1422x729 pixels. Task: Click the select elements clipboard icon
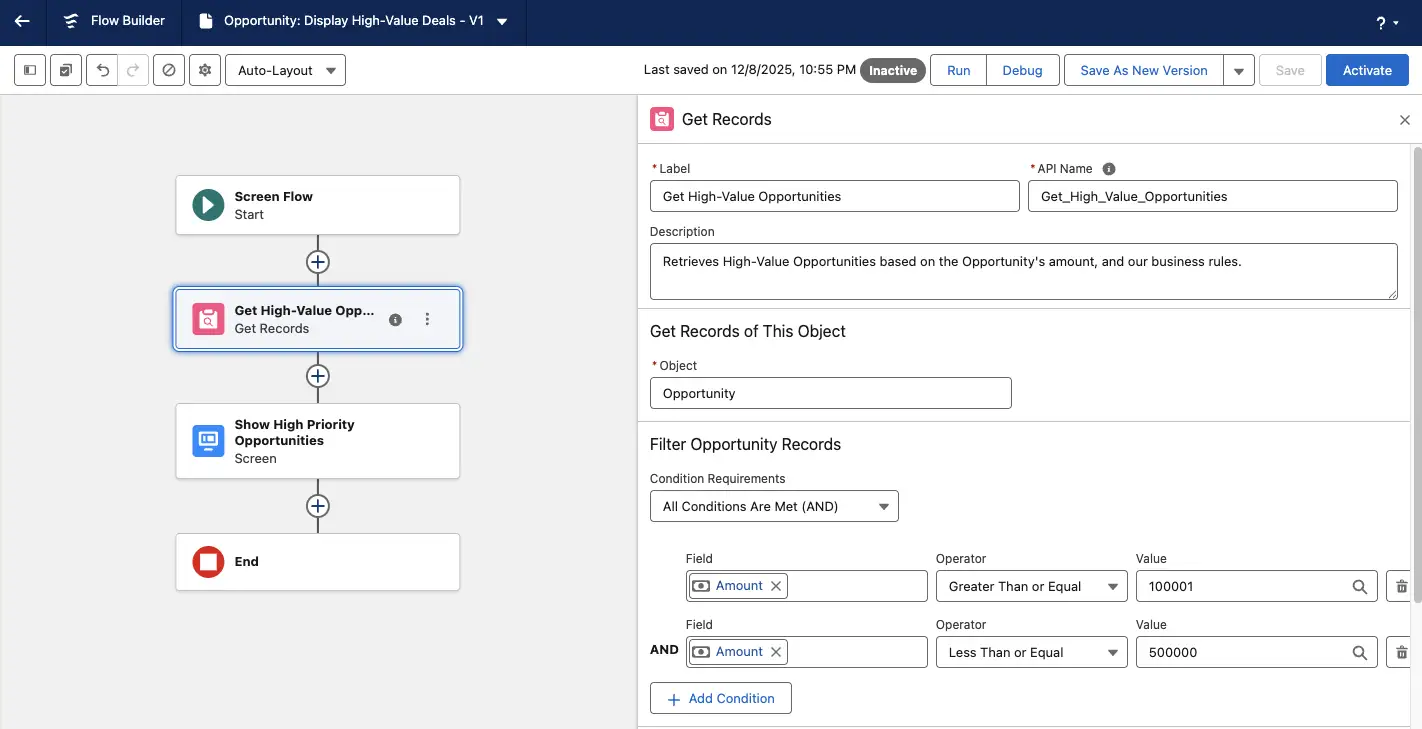(x=65, y=70)
